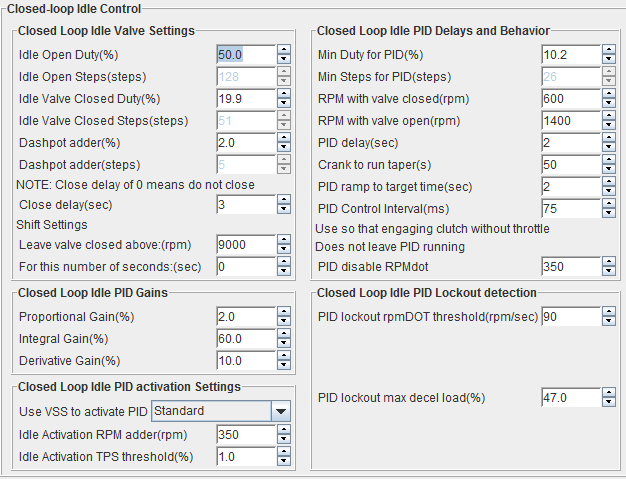Decrease Idle Activation TPS threshold value
626x479 pixels.
coord(283,461)
